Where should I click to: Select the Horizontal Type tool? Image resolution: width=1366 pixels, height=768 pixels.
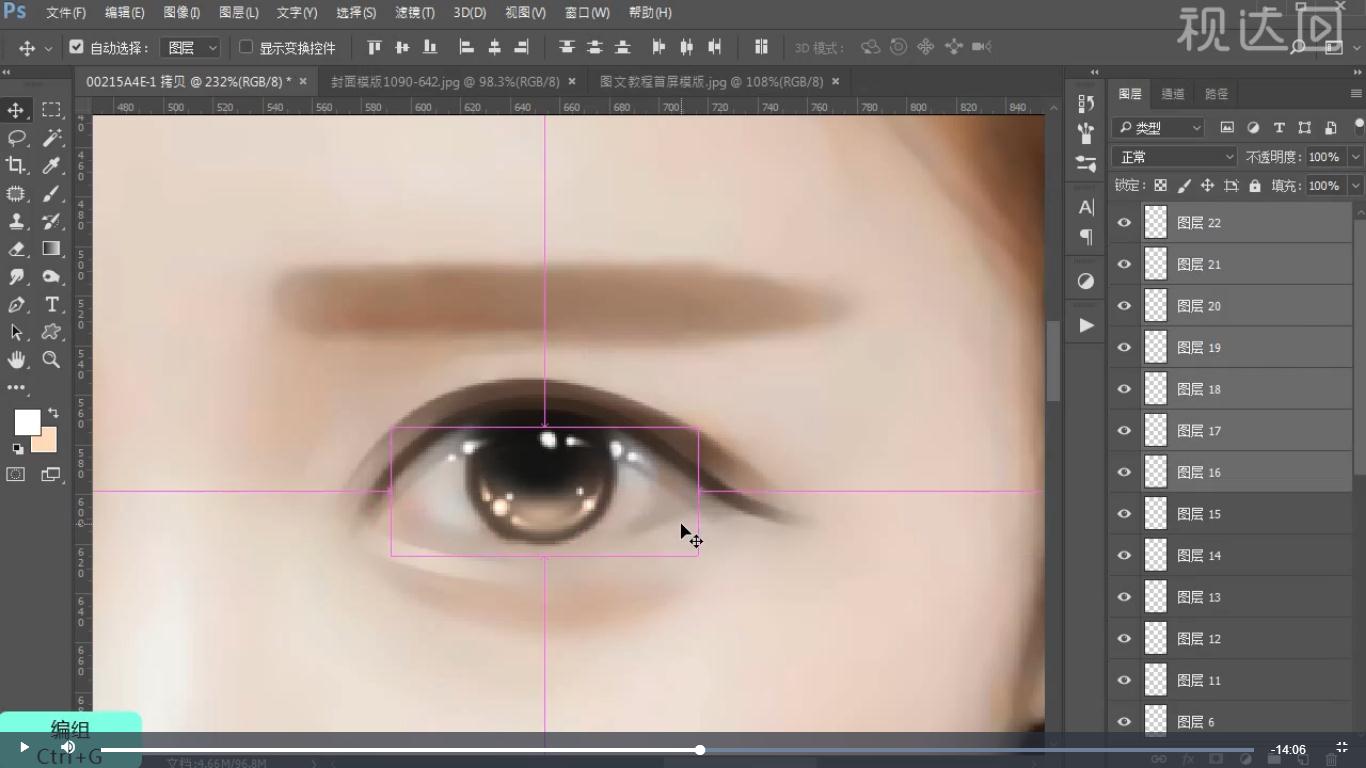click(x=51, y=305)
